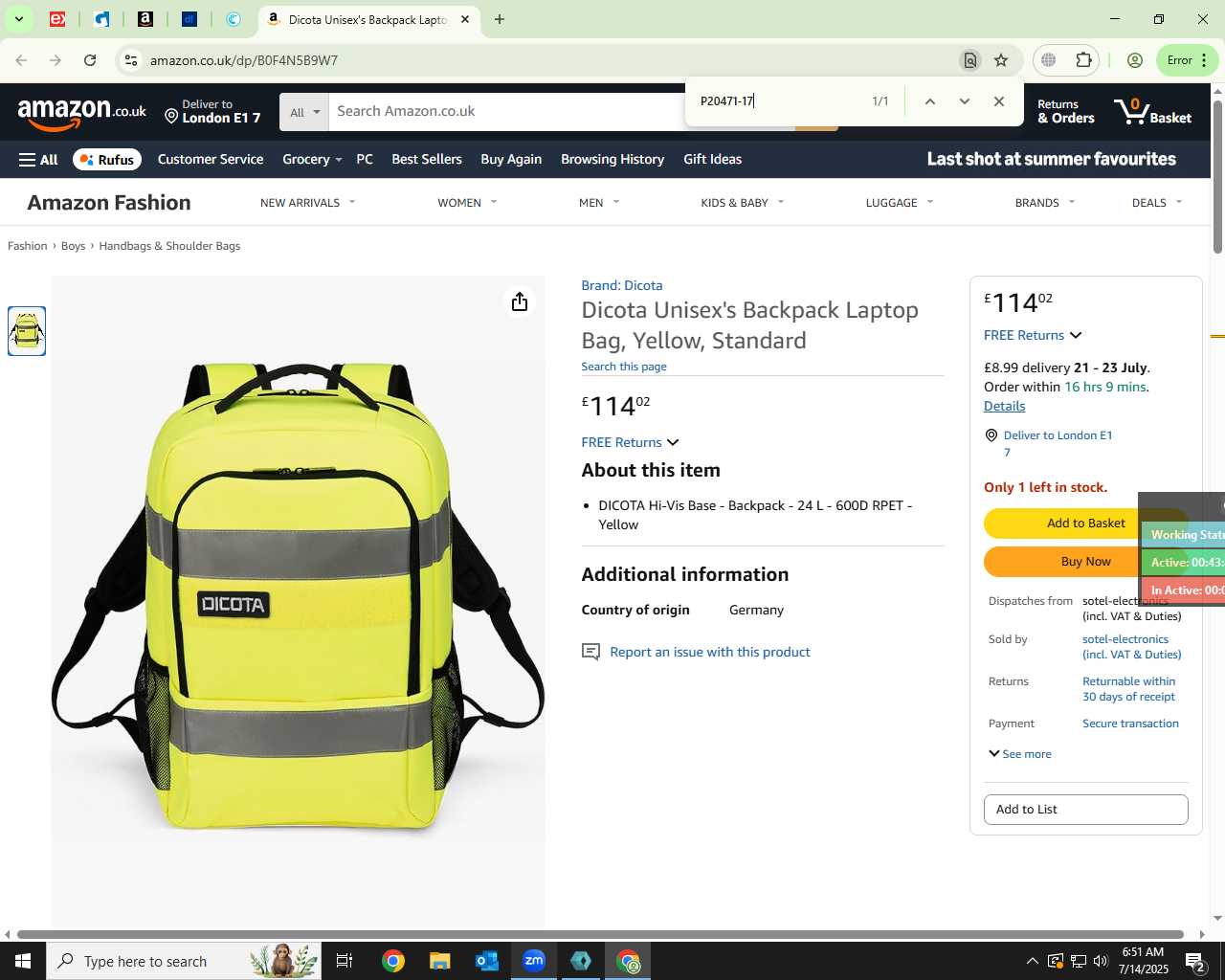Expand the BRANDS menu

tap(1044, 203)
